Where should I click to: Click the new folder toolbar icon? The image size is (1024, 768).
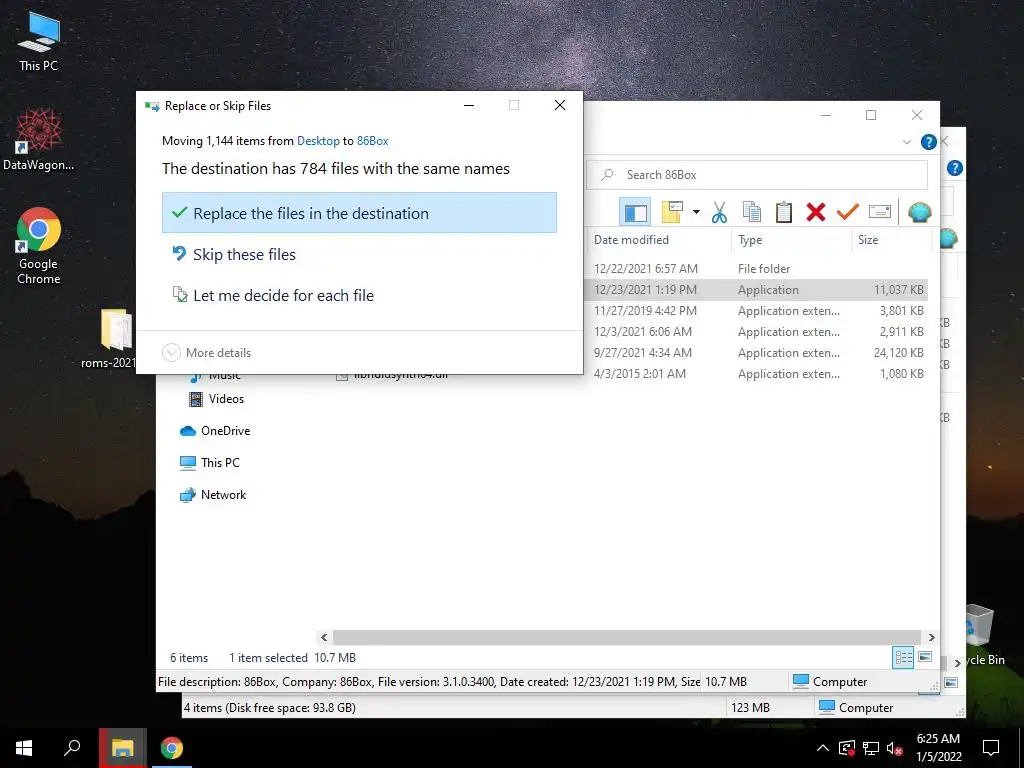(672, 212)
